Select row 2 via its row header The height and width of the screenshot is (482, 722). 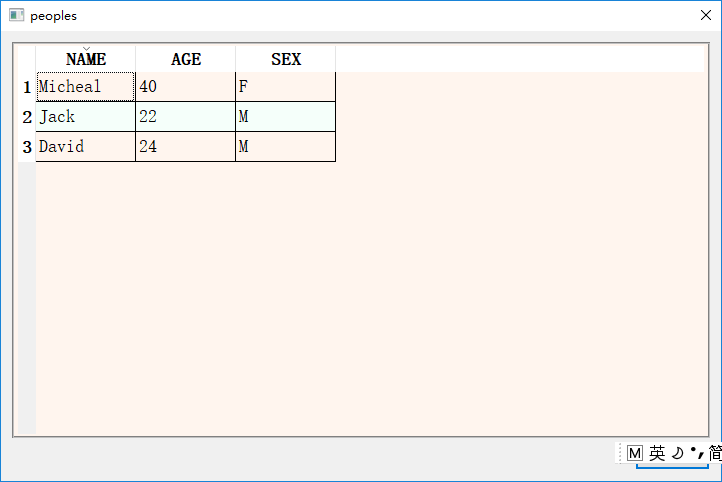tap(27, 117)
